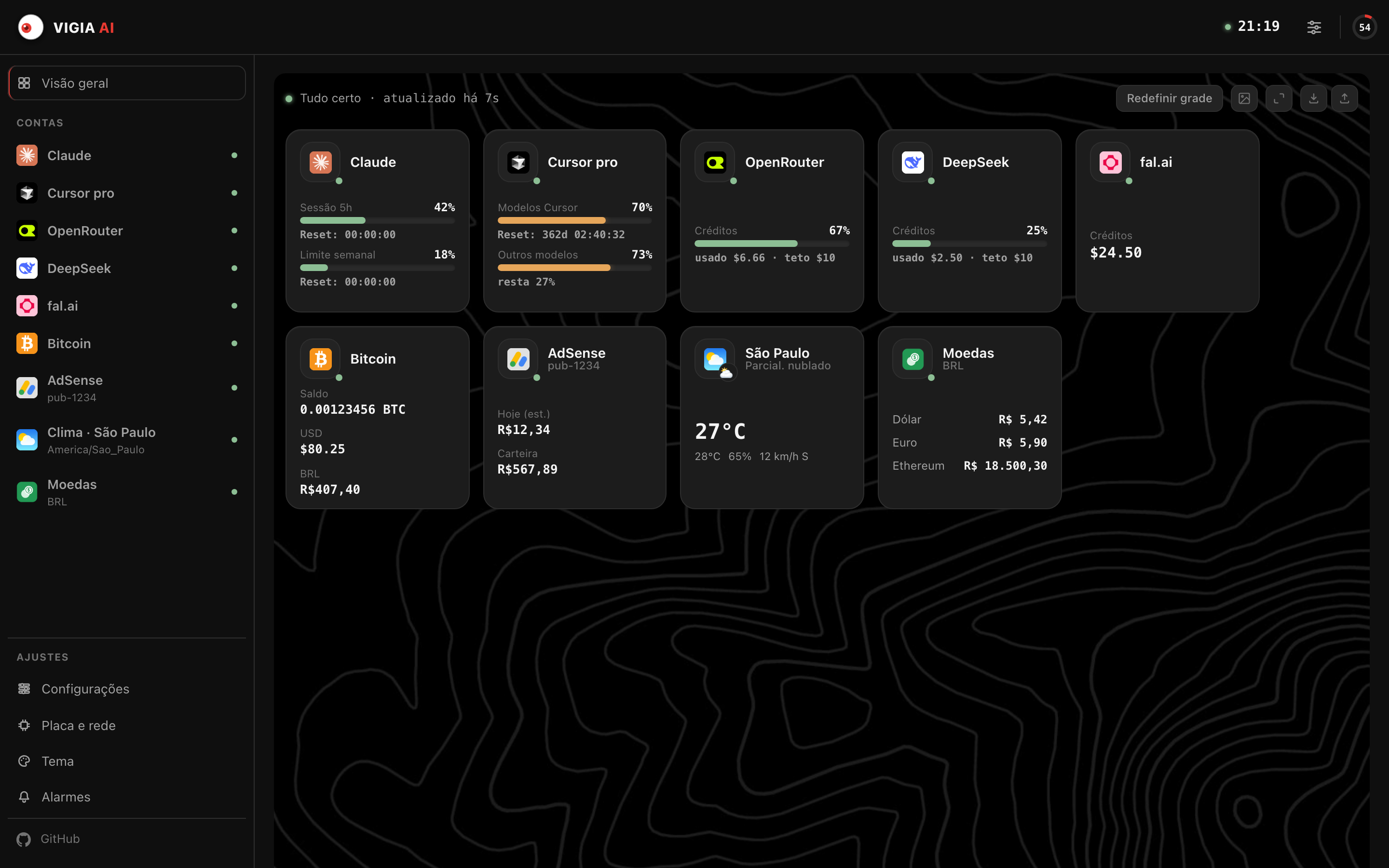
Task: Open the Alarmes settings page
Action: 127,797
